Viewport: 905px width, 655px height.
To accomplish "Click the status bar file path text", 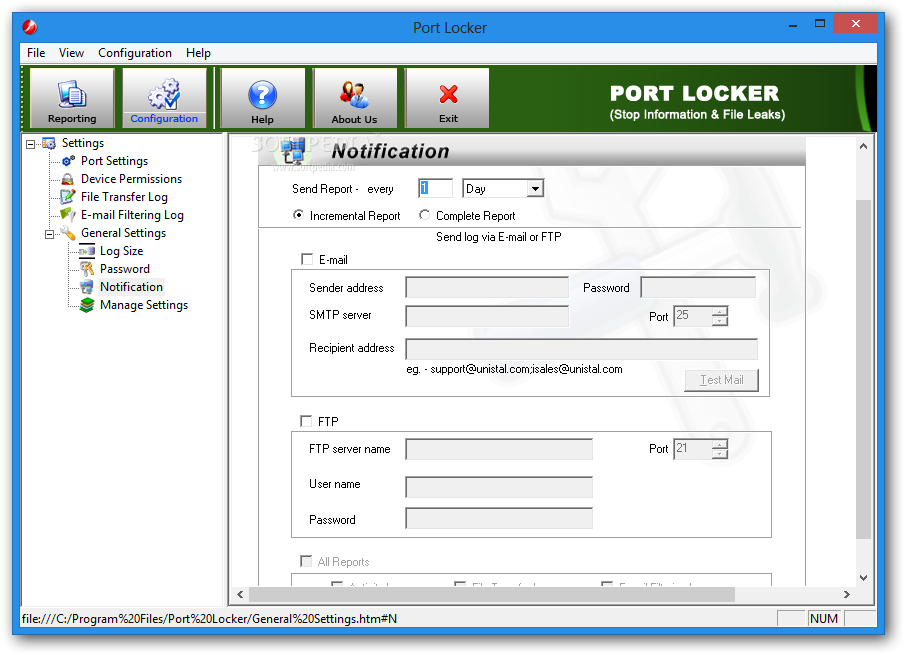I will [x=210, y=619].
